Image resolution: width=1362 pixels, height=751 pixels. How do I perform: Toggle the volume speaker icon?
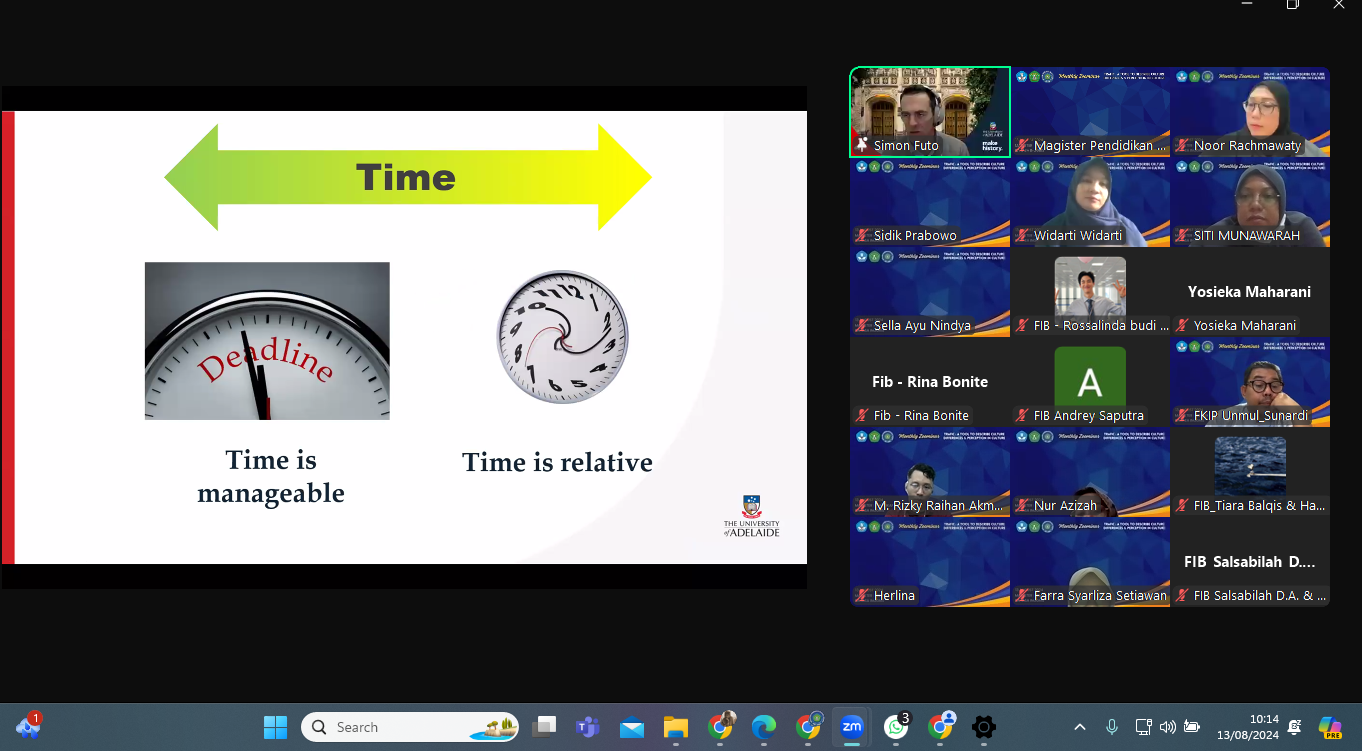pos(1167,727)
